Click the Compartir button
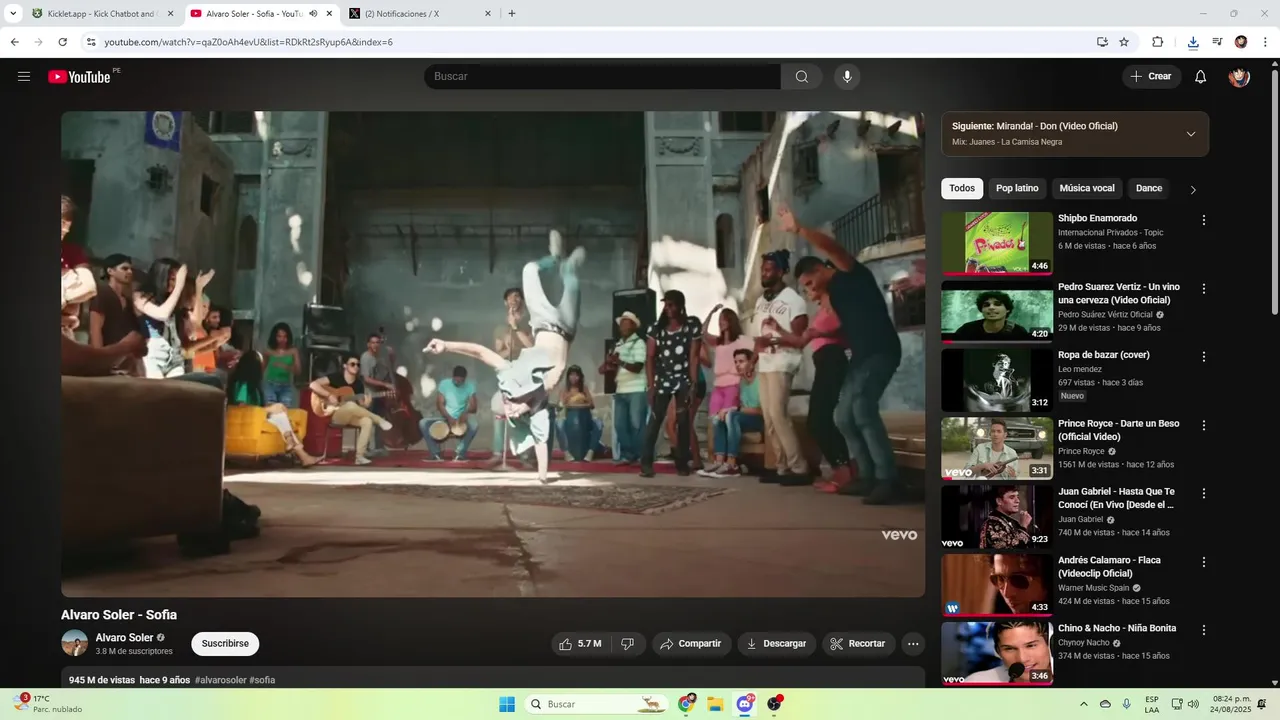Viewport: 1280px width, 720px height. coord(692,644)
